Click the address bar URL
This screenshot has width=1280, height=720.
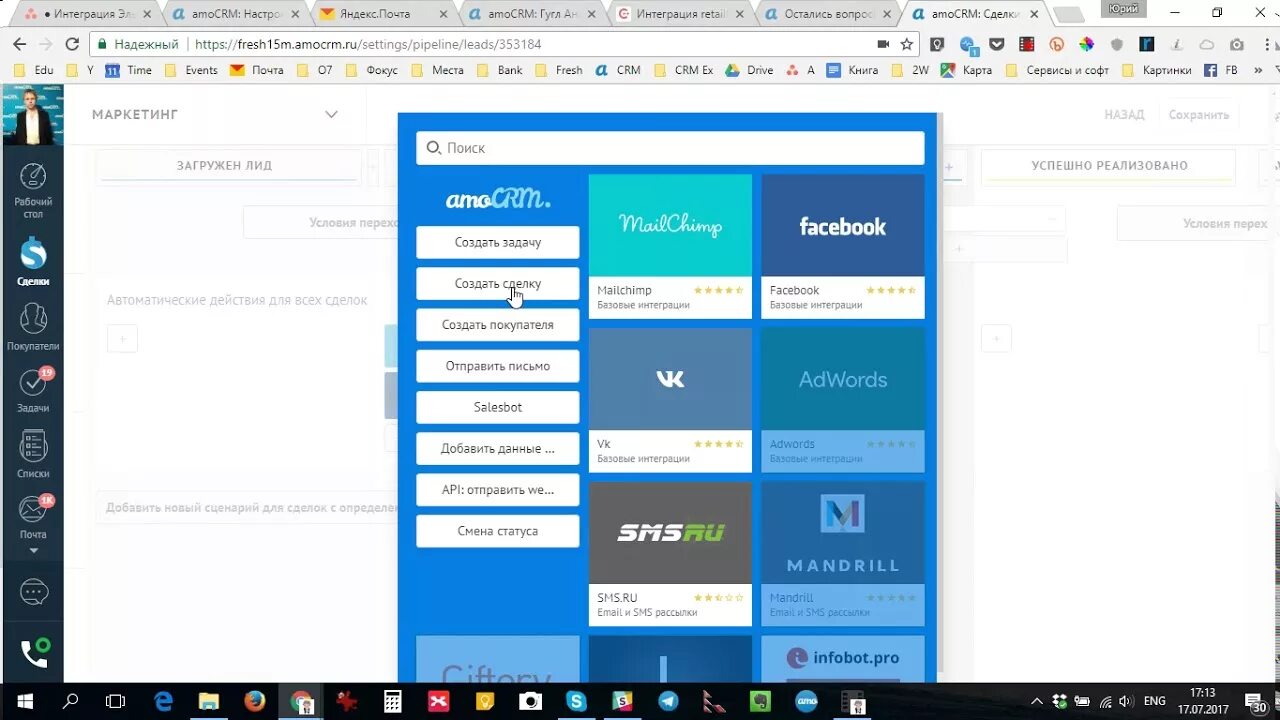tap(368, 45)
